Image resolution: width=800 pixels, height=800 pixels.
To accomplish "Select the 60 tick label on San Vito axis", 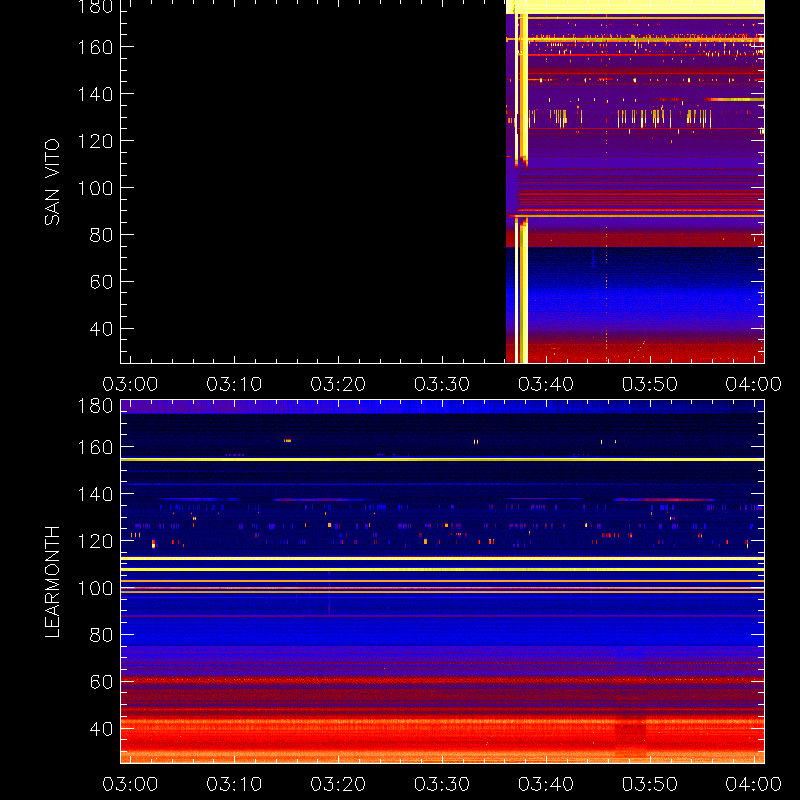I will click(x=101, y=282).
